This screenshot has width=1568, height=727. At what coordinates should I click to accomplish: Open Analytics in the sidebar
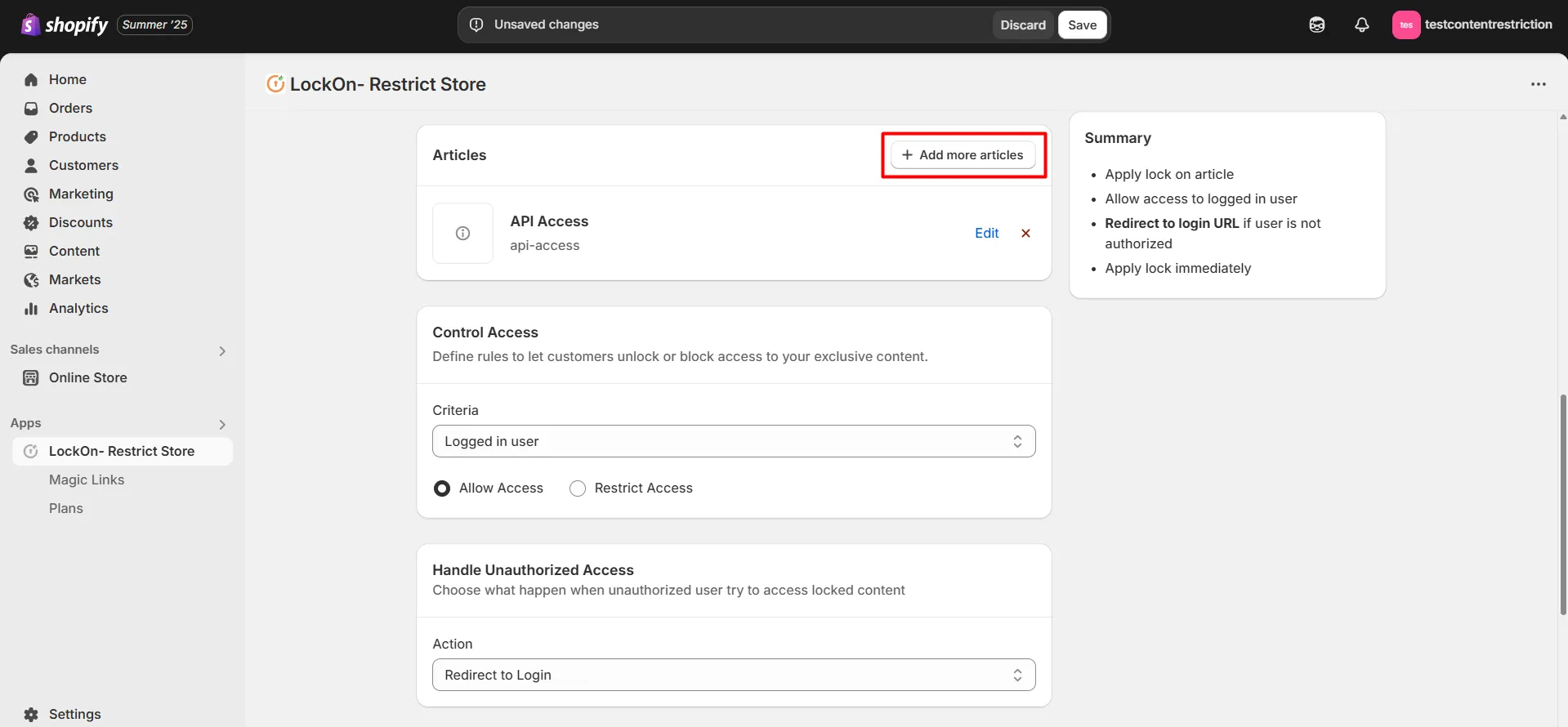pyautogui.click(x=78, y=309)
